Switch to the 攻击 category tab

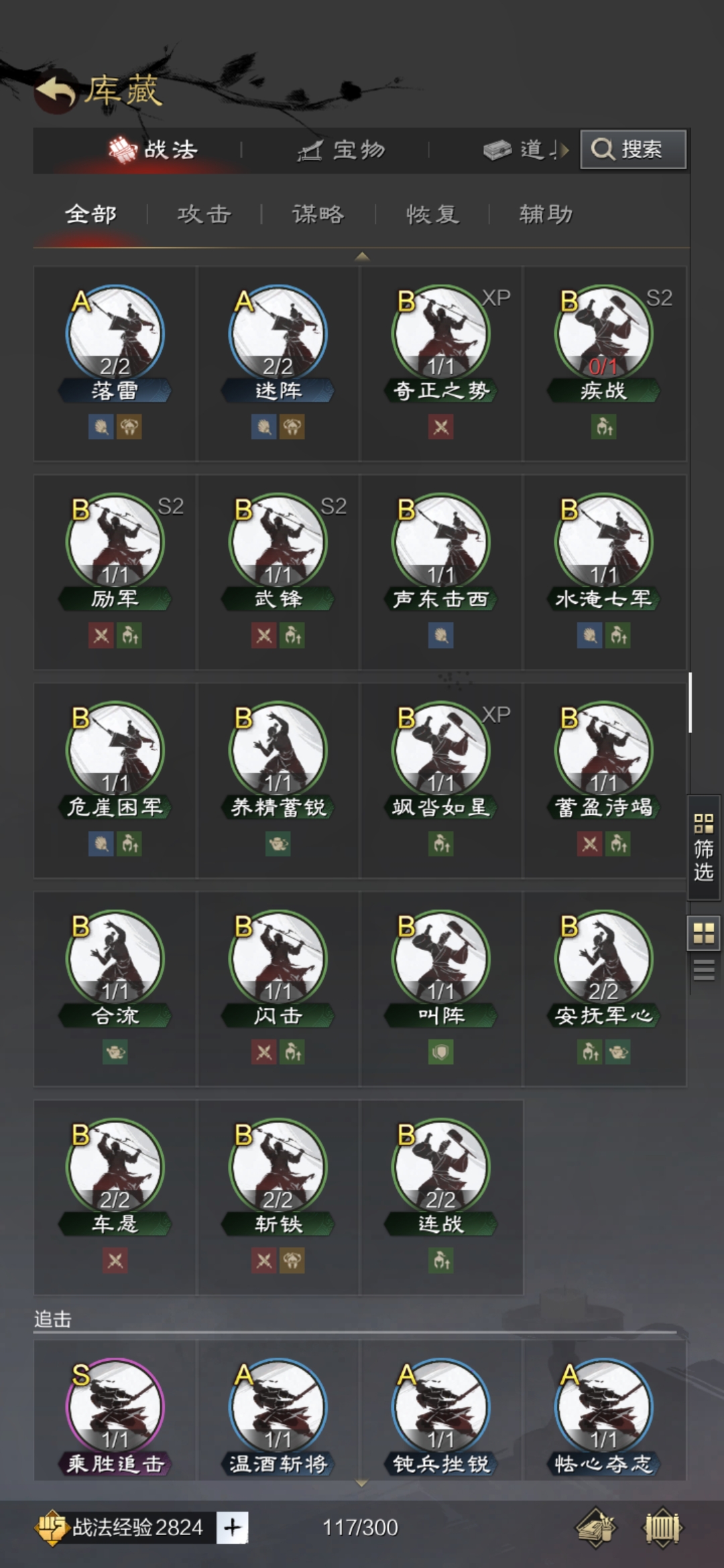pyautogui.click(x=204, y=214)
